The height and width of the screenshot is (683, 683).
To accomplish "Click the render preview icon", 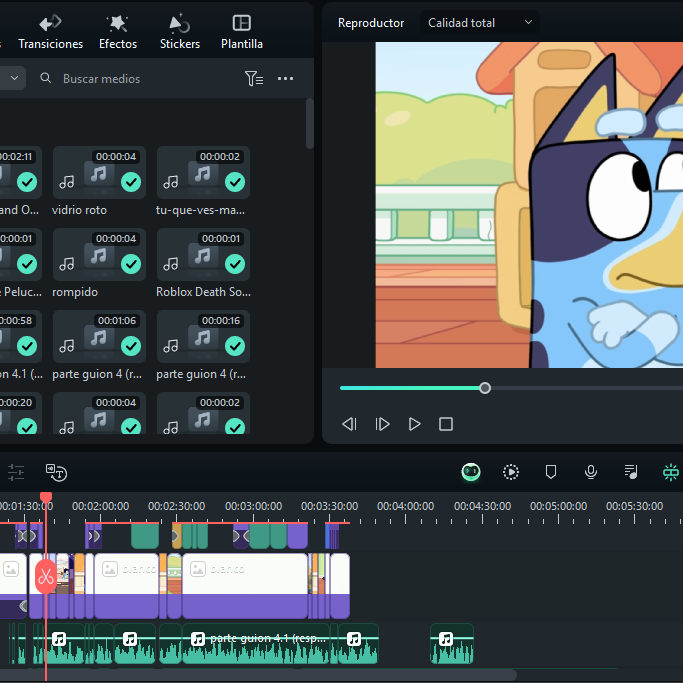I will 511,472.
